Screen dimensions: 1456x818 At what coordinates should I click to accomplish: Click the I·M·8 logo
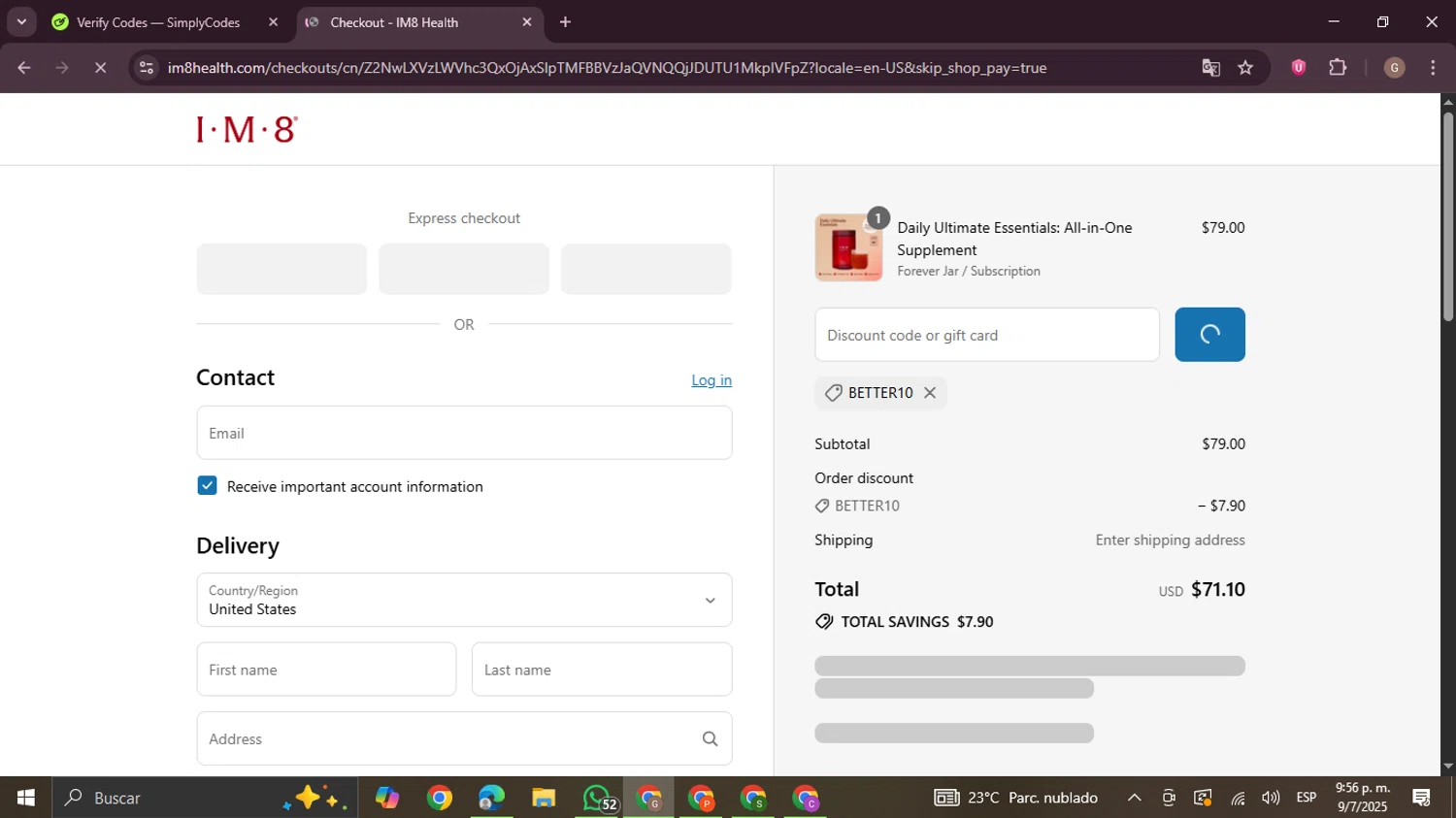[x=247, y=129]
